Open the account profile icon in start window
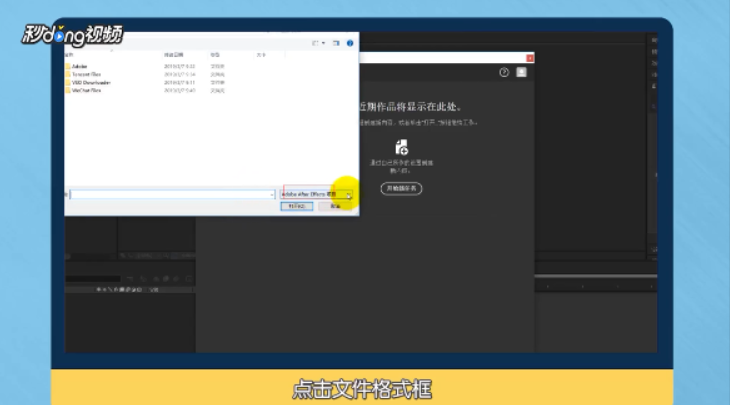The width and height of the screenshot is (730, 405). click(521, 72)
